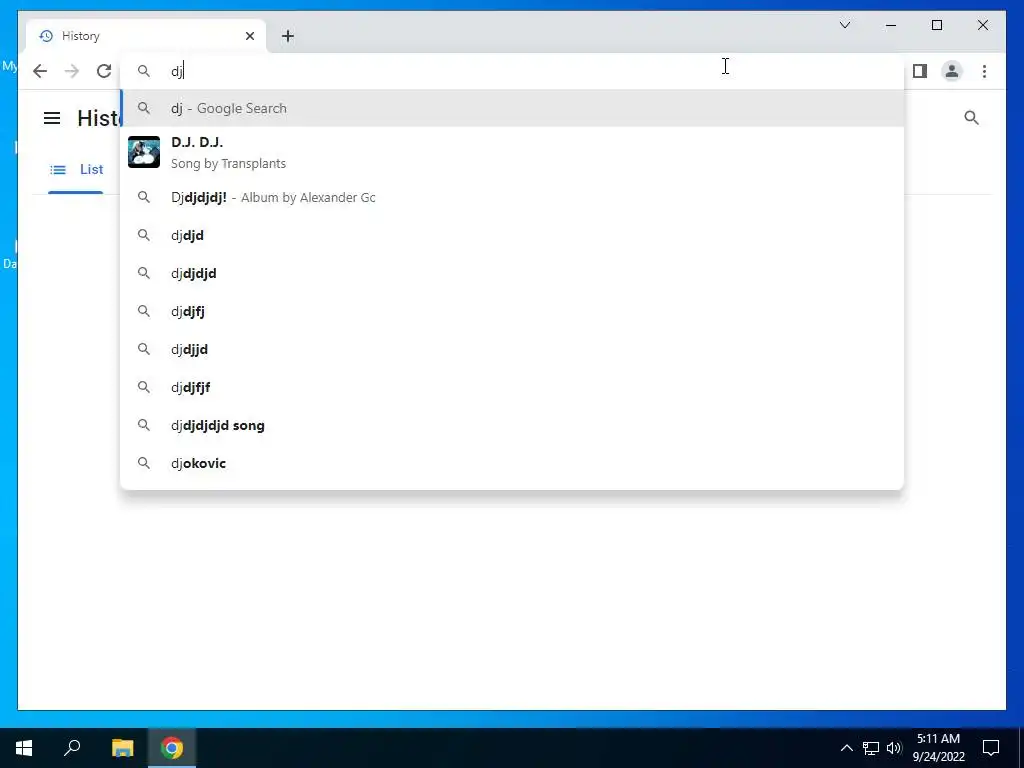Minimize the Chrome window
Viewport: 1024px width, 768px height.
point(891,25)
